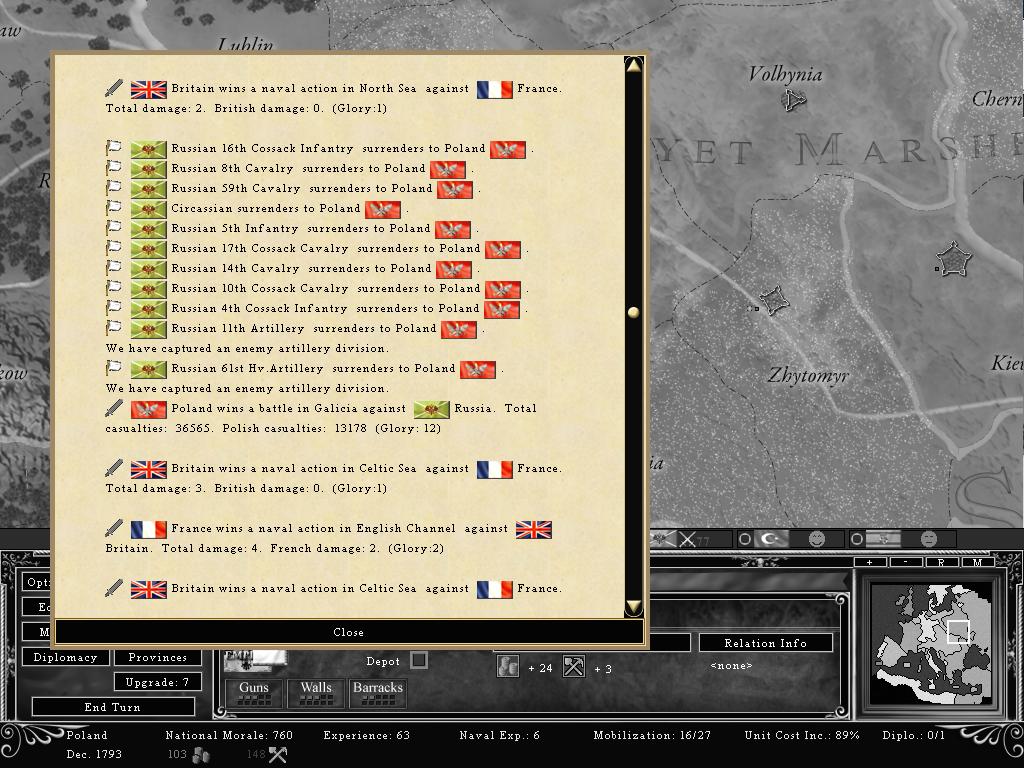Click sword icon beside English Channel report
1024x768 pixels.
(114, 528)
